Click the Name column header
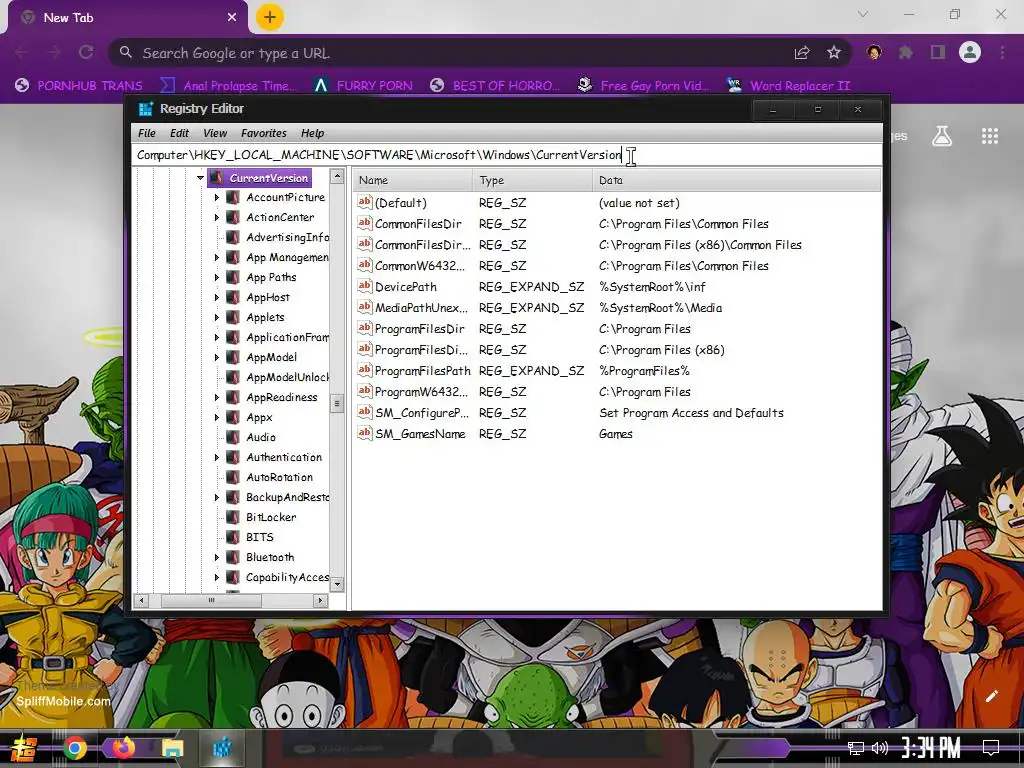1024x768 pixels. tap(412, 180)
